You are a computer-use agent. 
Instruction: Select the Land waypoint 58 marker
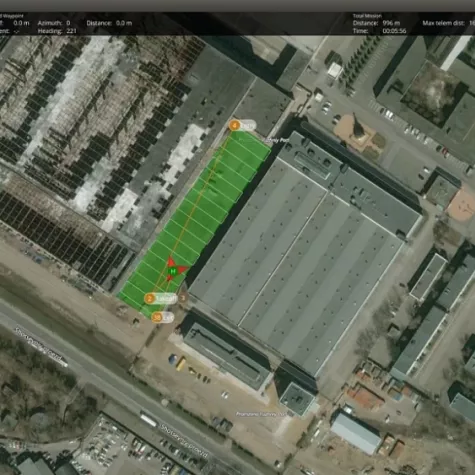tap(157, 317)
